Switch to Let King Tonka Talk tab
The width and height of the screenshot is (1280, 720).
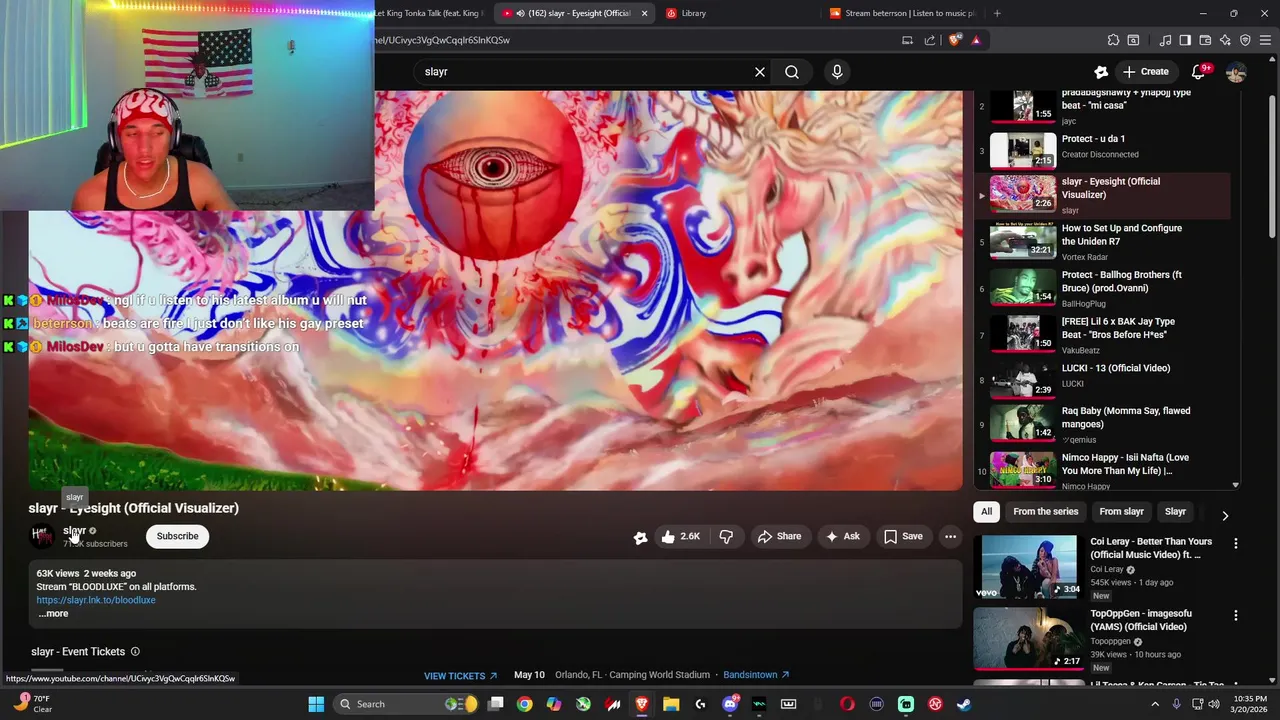431,13
